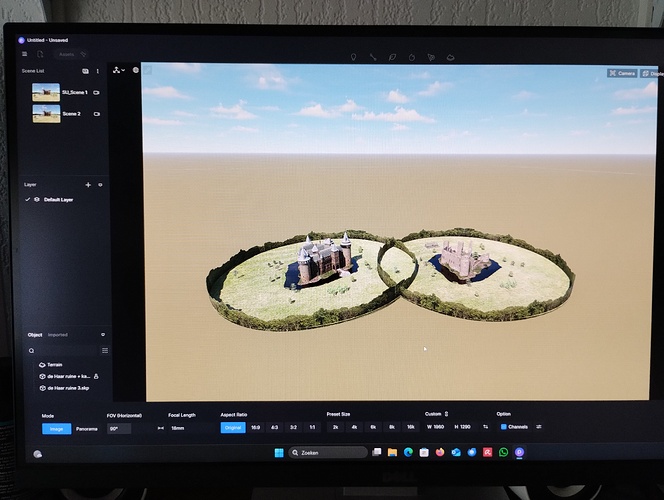Choose 3:2 aspect ratio

click(x=293, y=428)
